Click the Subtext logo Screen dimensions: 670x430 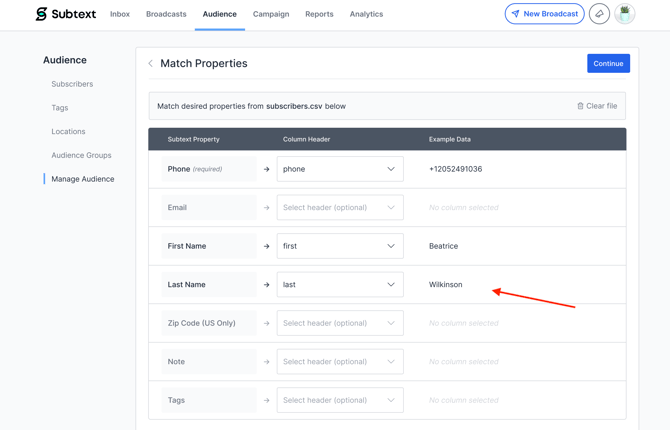[x=66, y=14]
